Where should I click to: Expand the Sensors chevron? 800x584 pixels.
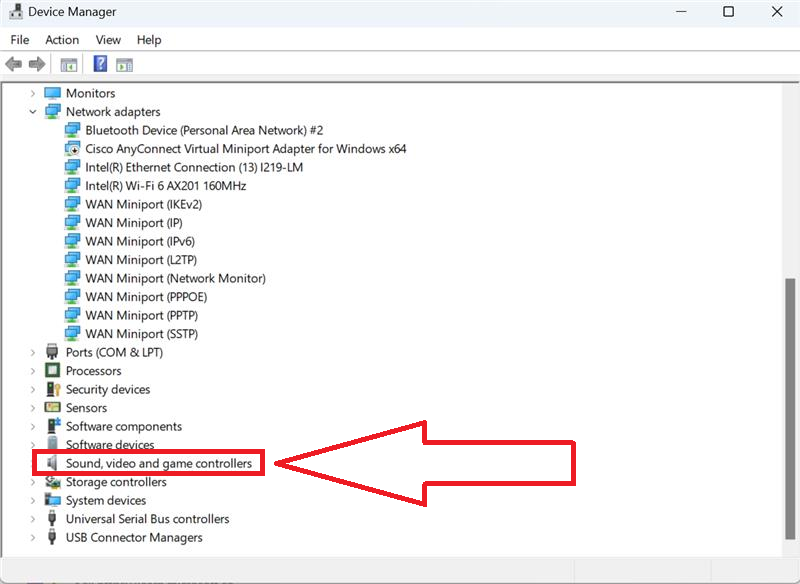[x=33, y=408]
